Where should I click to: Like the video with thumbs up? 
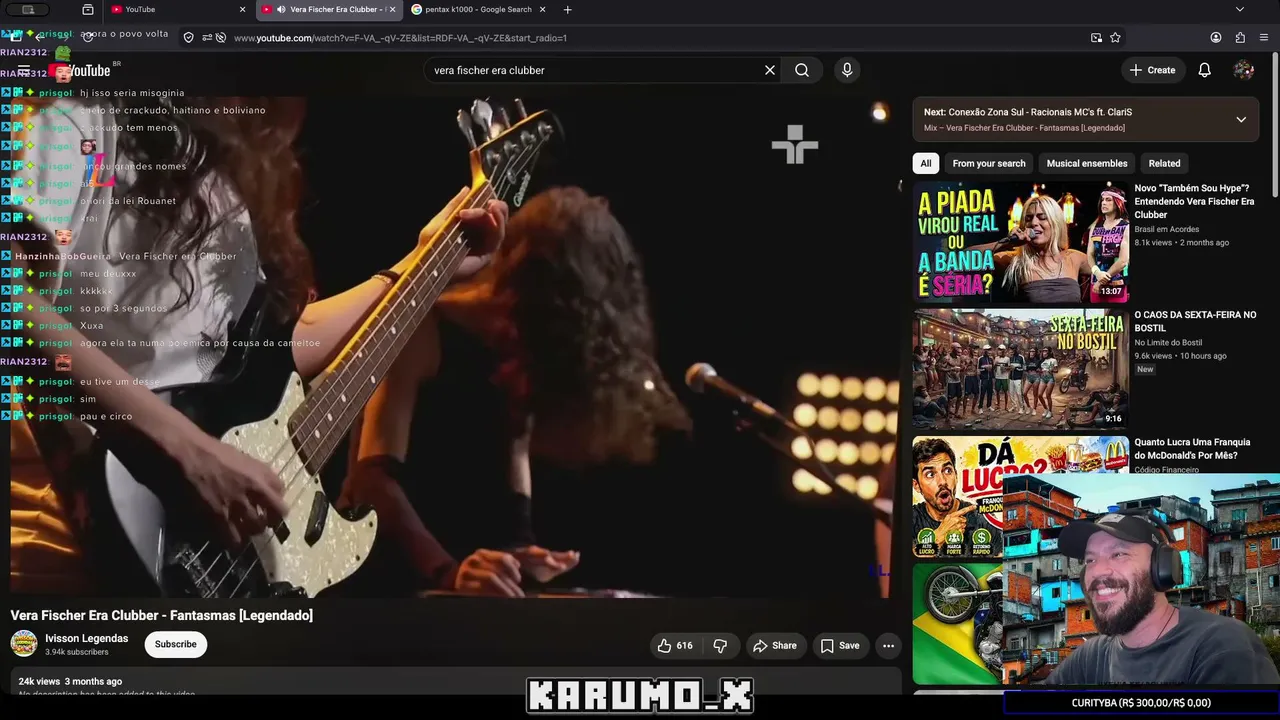coord(675,646)
